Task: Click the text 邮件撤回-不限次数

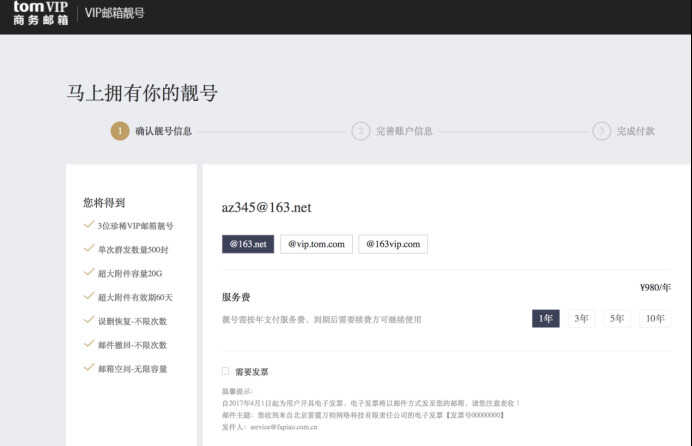Action: pyautogui.click(x=132, y=345)
